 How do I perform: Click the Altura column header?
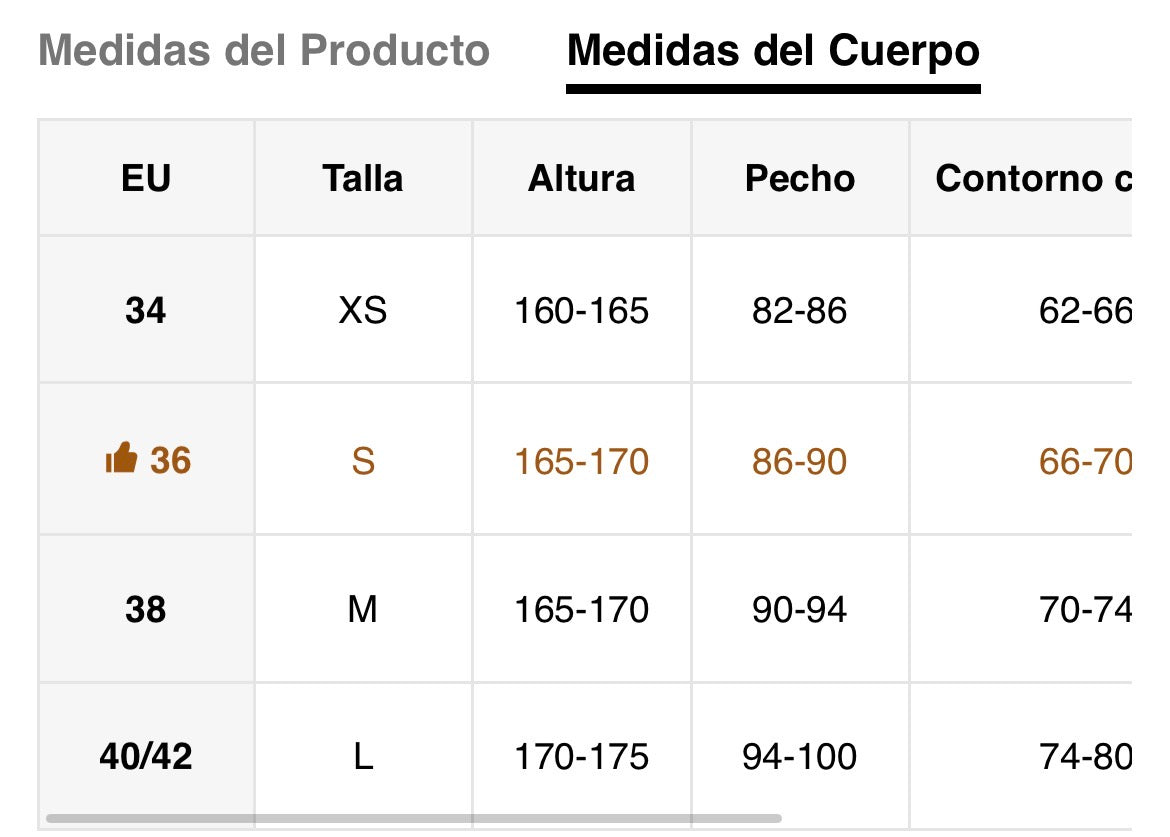tap(581, 178)
